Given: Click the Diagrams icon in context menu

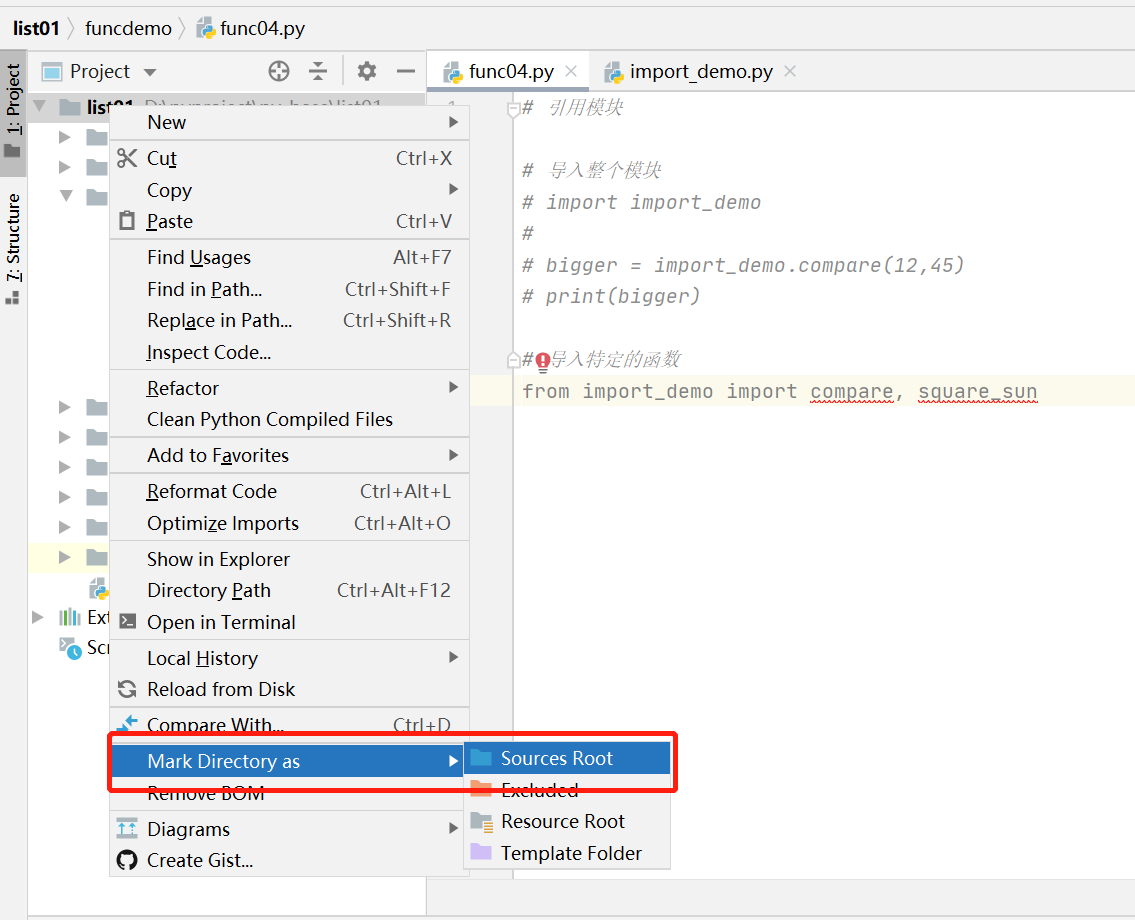Looking at the screenshot, I should pos(127,828).
